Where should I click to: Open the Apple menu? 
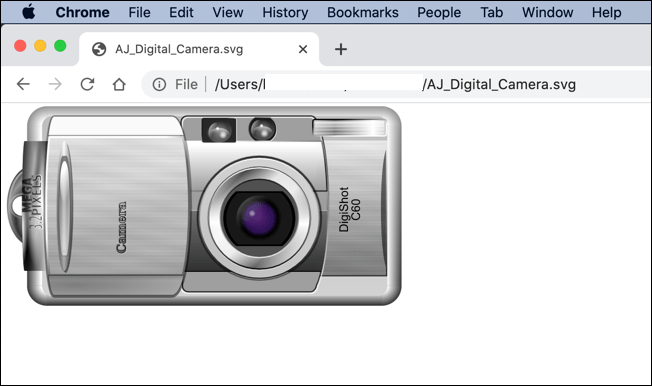[x=28, y=12]
